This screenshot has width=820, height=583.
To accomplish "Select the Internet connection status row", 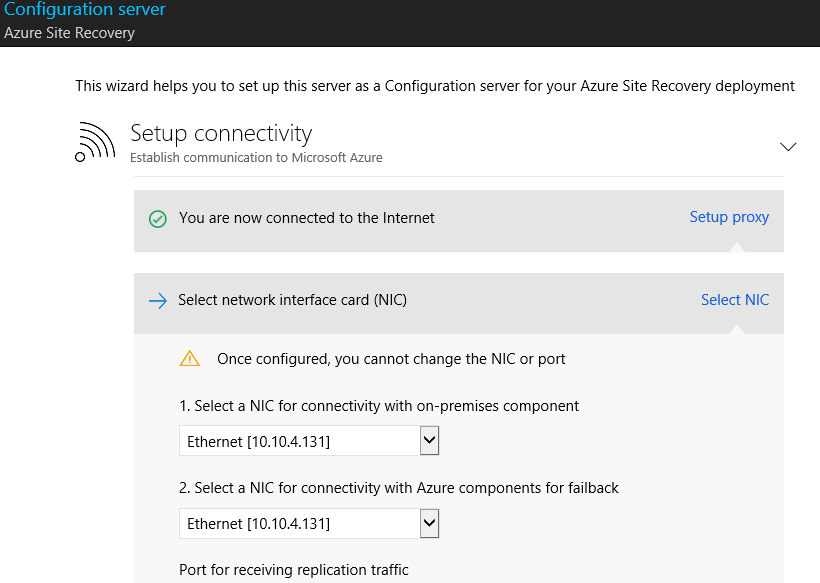I will 459,221.
